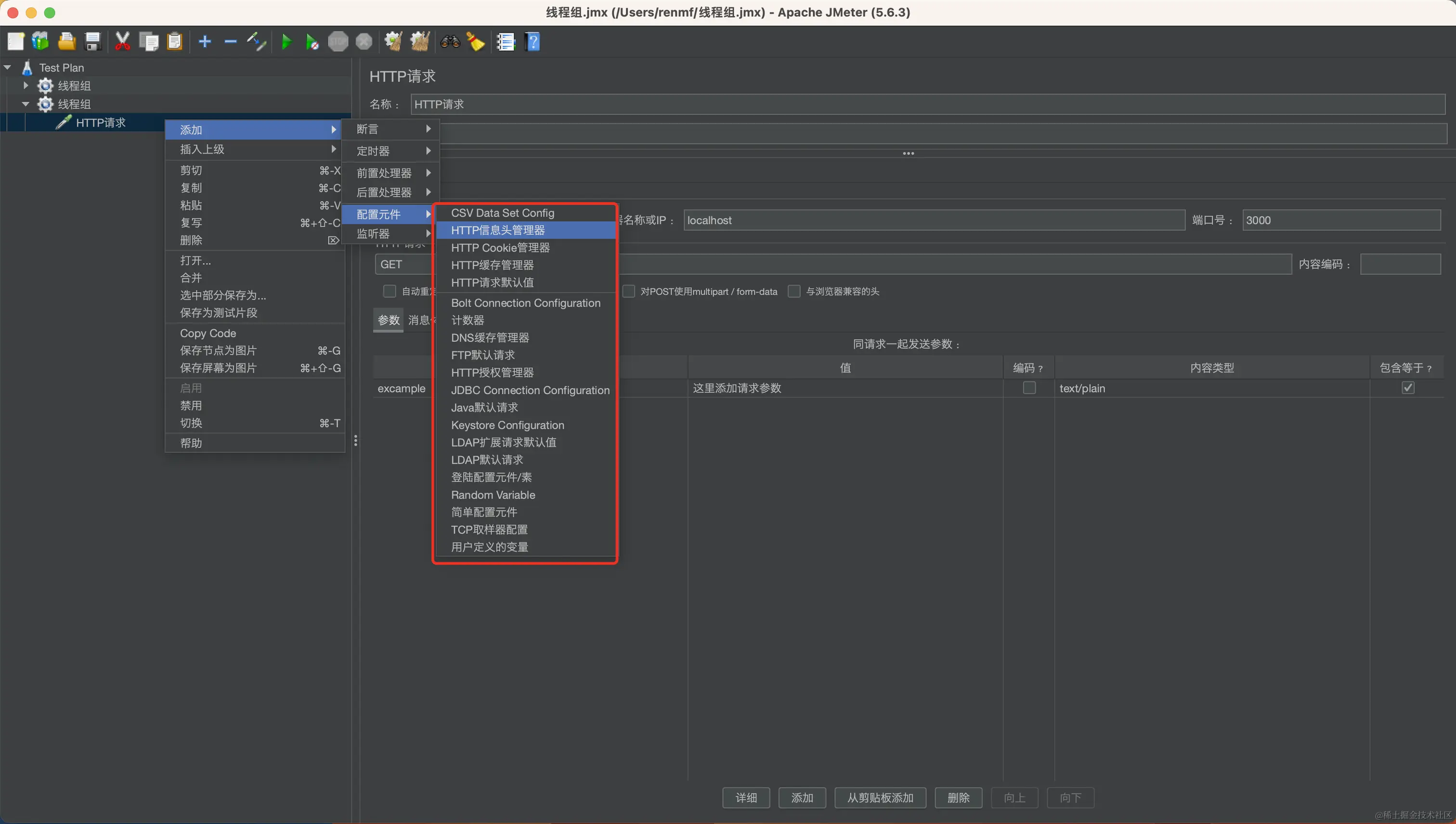
Task: Click the 端口号 field showing 3000
Action: (1341, 220)
